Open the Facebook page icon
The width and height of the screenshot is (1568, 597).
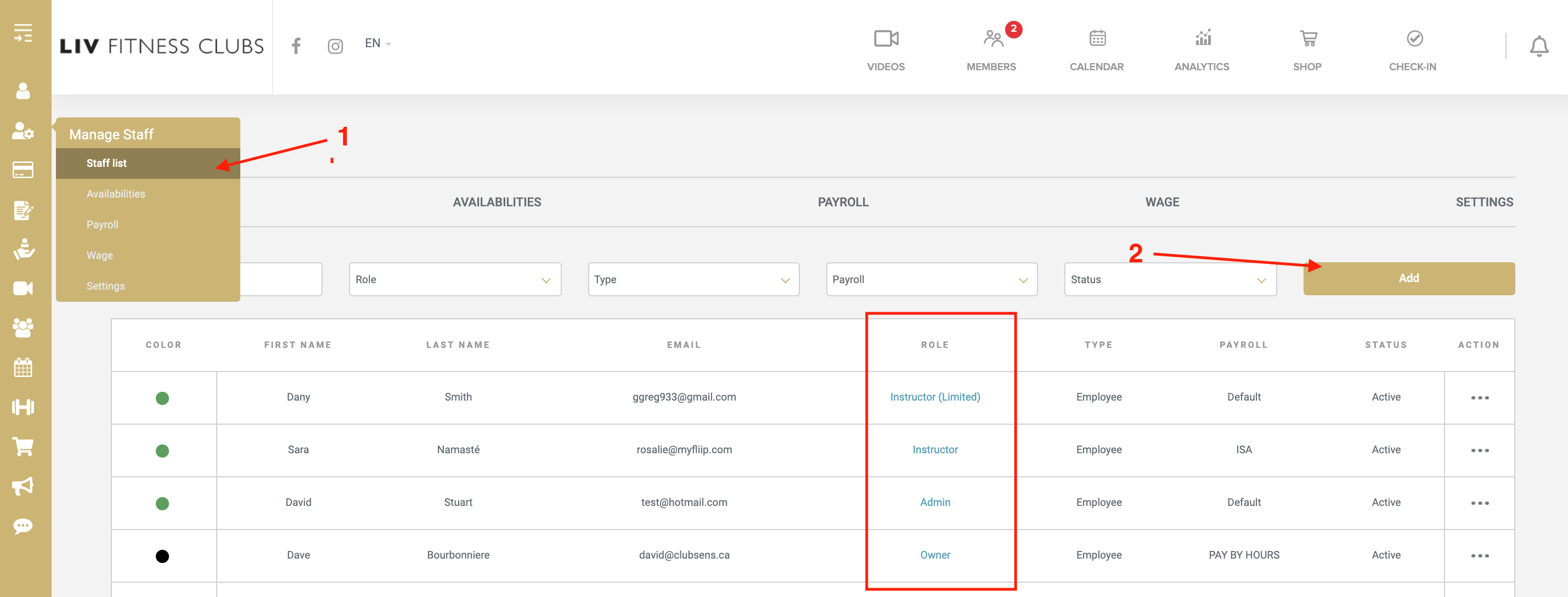(x=296, y=46)
